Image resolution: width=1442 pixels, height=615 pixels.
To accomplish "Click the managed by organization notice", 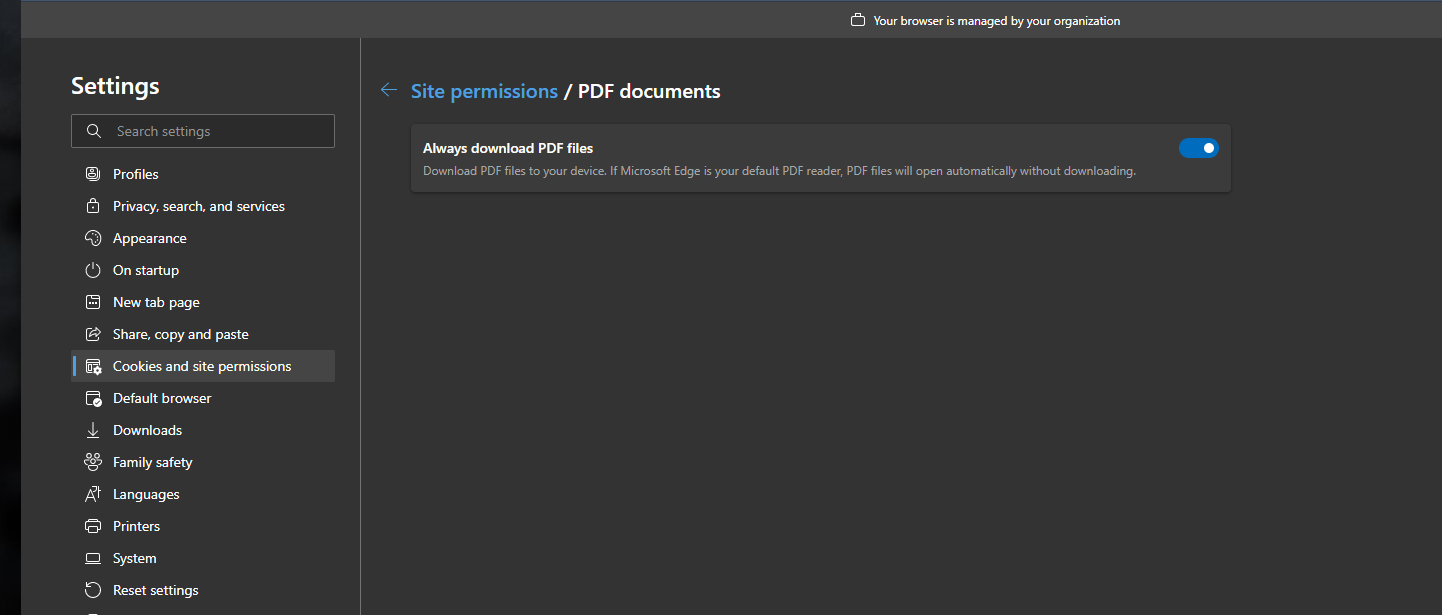I will click(995, 20).
